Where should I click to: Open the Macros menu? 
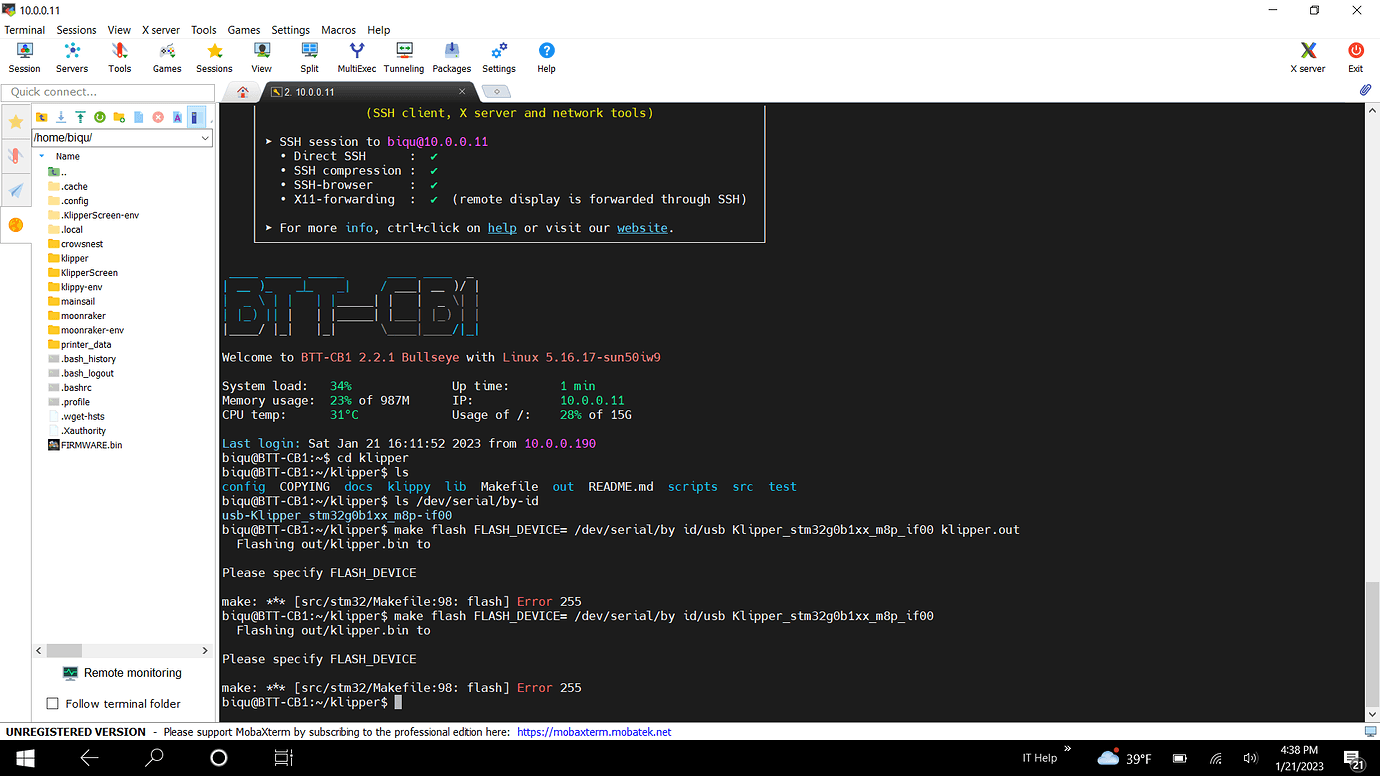(338, 30)
